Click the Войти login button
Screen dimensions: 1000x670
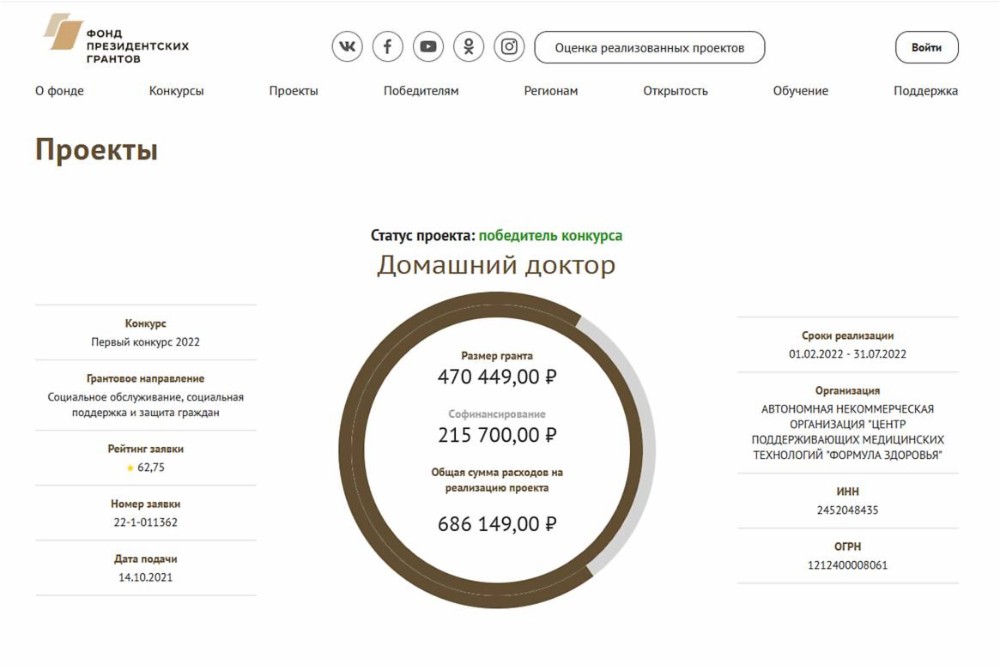point(926,47)
